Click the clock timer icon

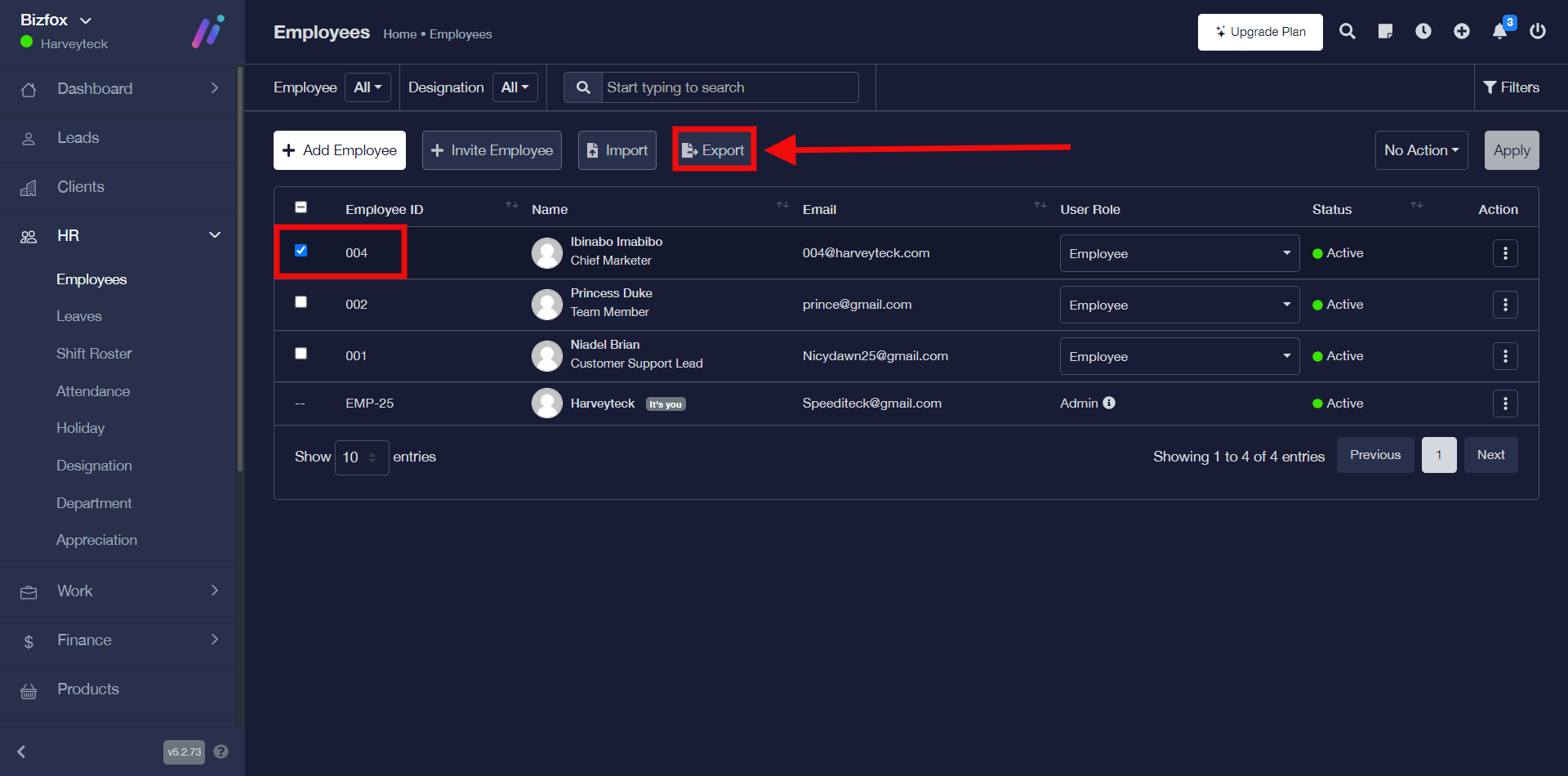[1423, 32]
